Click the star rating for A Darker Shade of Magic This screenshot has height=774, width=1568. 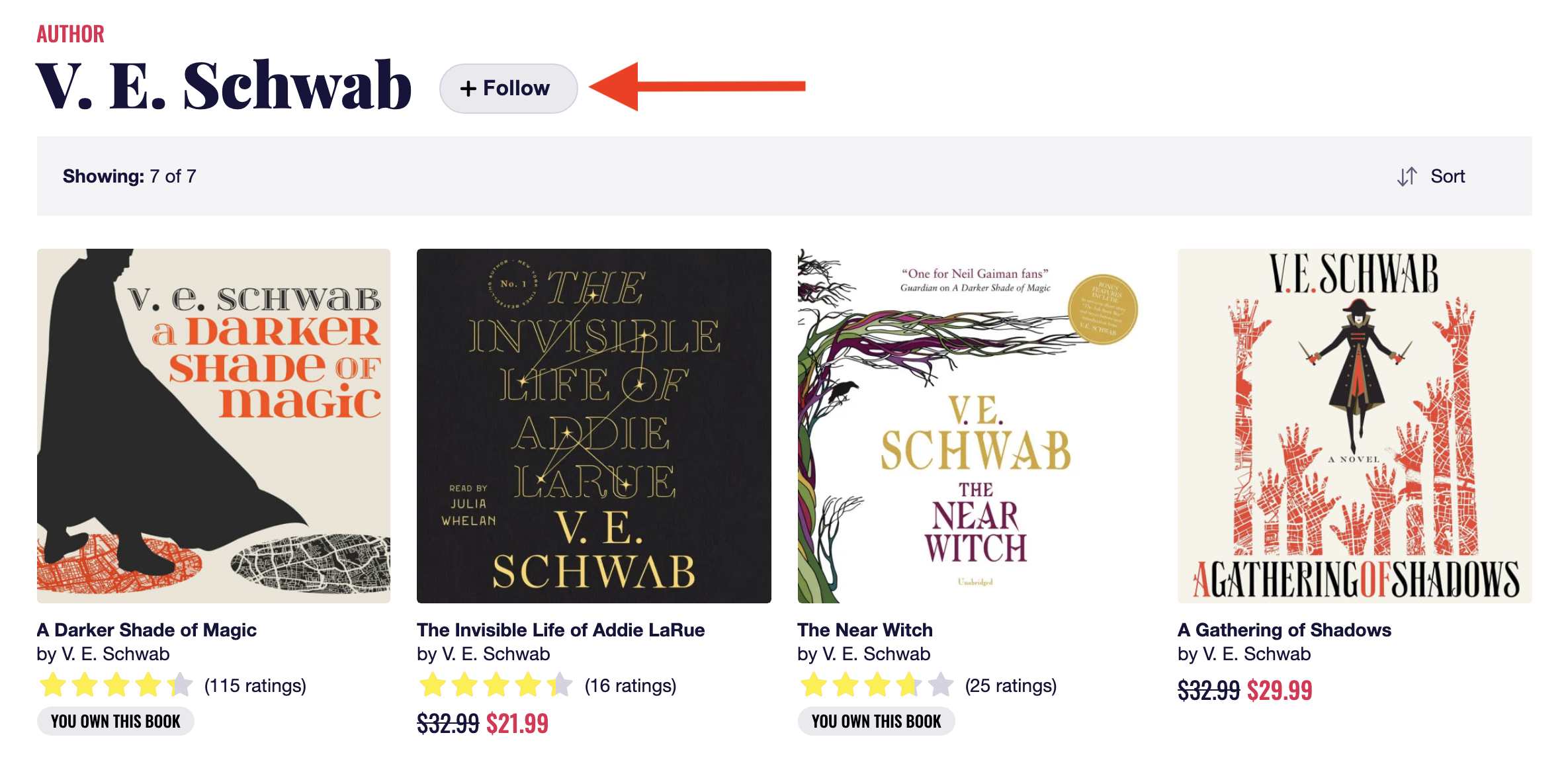click(116, 685)
